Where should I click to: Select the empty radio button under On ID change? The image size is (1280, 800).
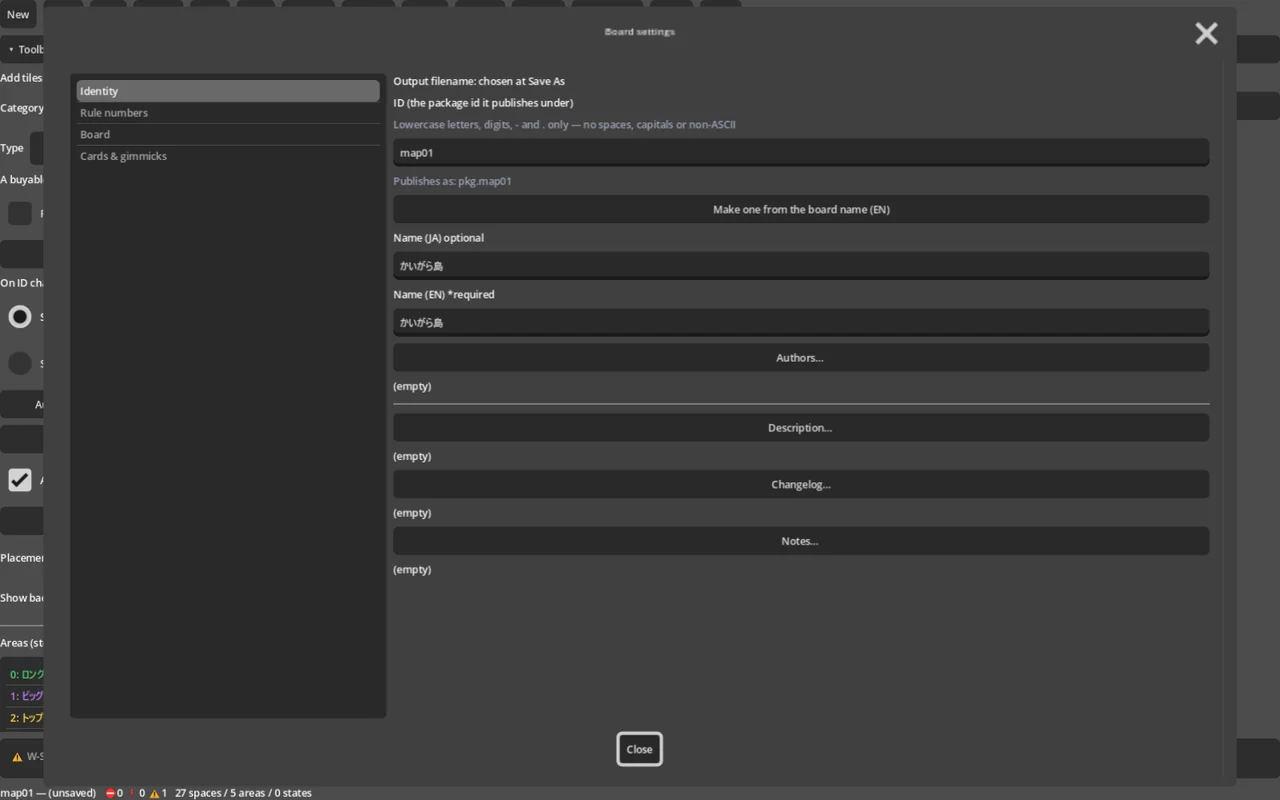click(20, 363)
